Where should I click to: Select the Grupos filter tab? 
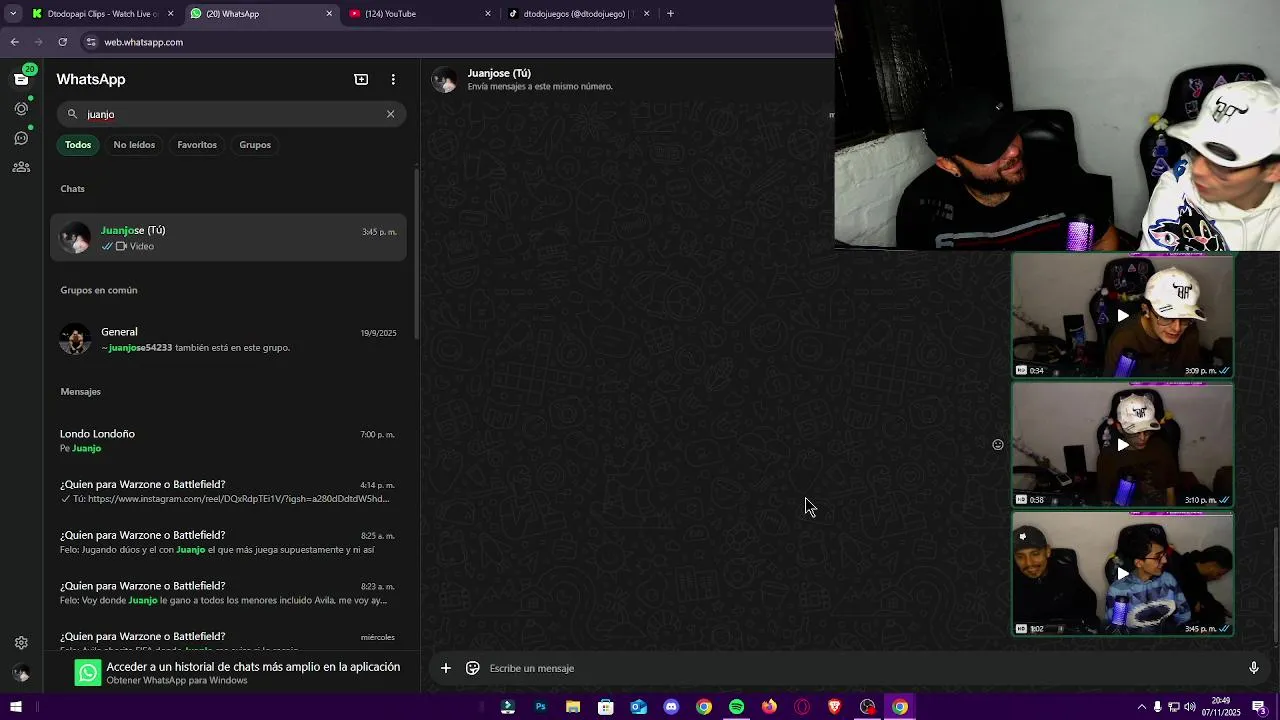[x=255, y=145]
